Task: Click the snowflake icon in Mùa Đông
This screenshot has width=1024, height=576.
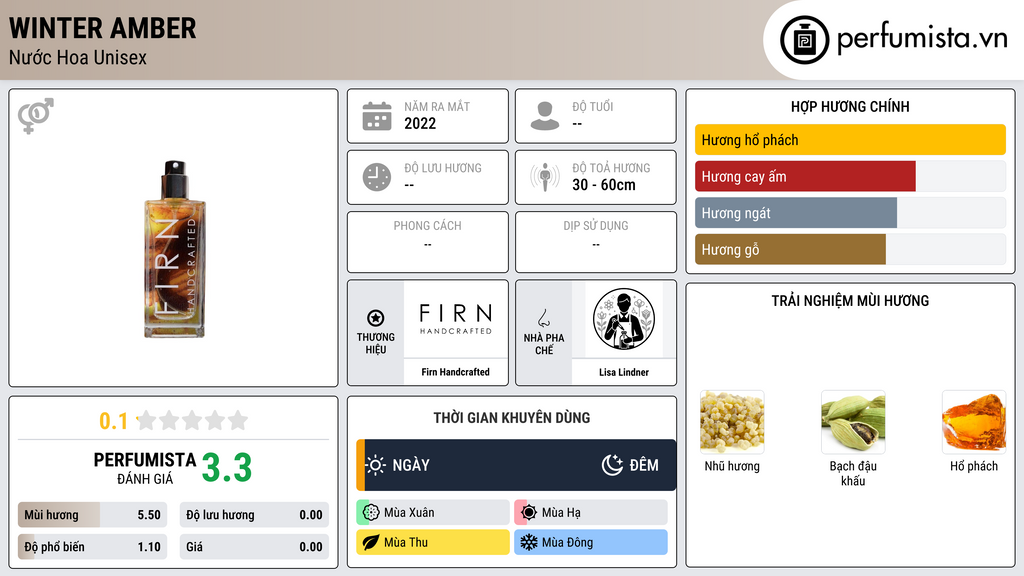Action: [x=529, y=542]
